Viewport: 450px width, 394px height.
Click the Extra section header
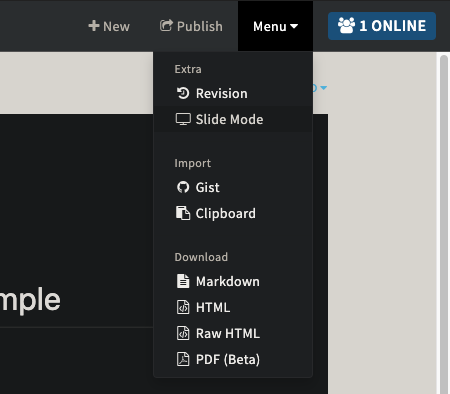188,69
